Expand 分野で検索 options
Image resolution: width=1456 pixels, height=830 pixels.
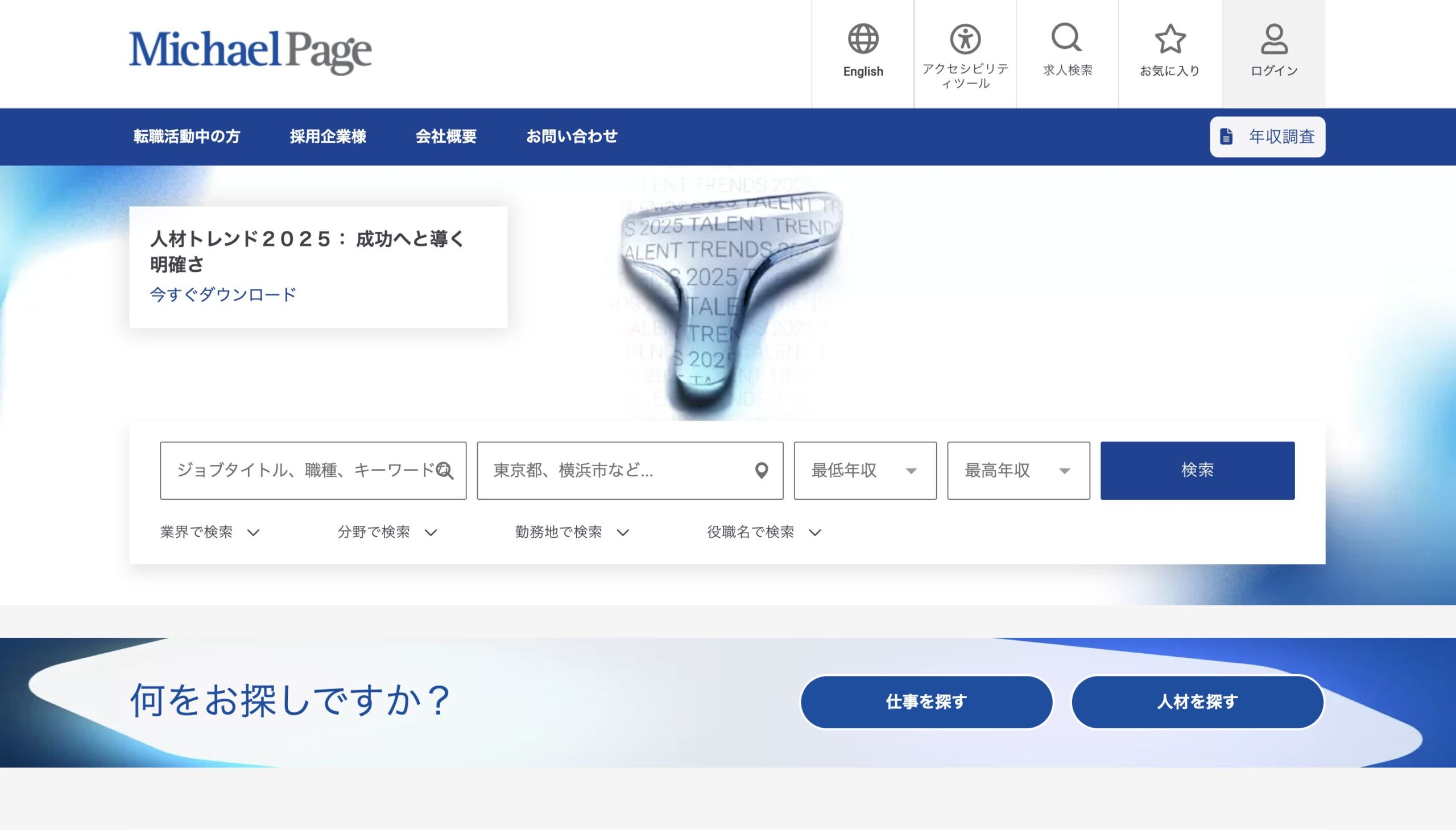386,532
